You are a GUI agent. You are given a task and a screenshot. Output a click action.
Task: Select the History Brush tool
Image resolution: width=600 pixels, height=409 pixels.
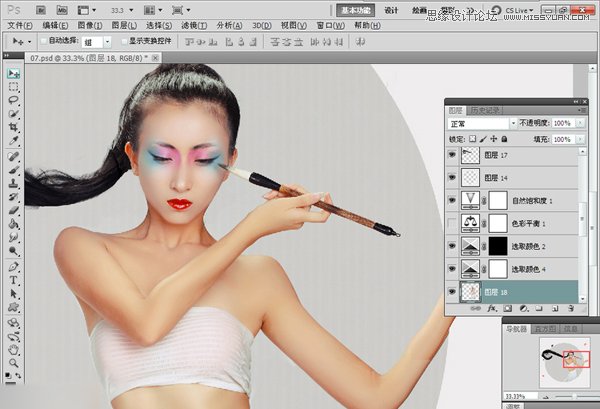13,197
